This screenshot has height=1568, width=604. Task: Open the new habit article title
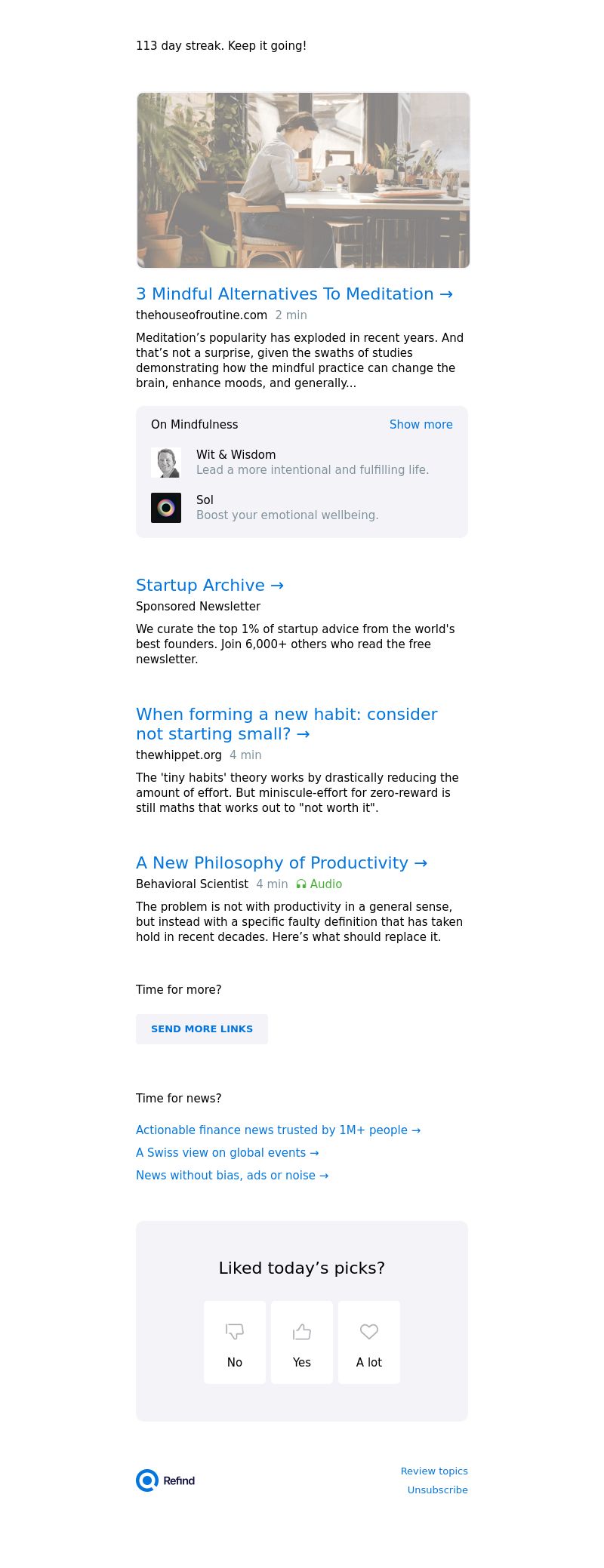[286, 724]
